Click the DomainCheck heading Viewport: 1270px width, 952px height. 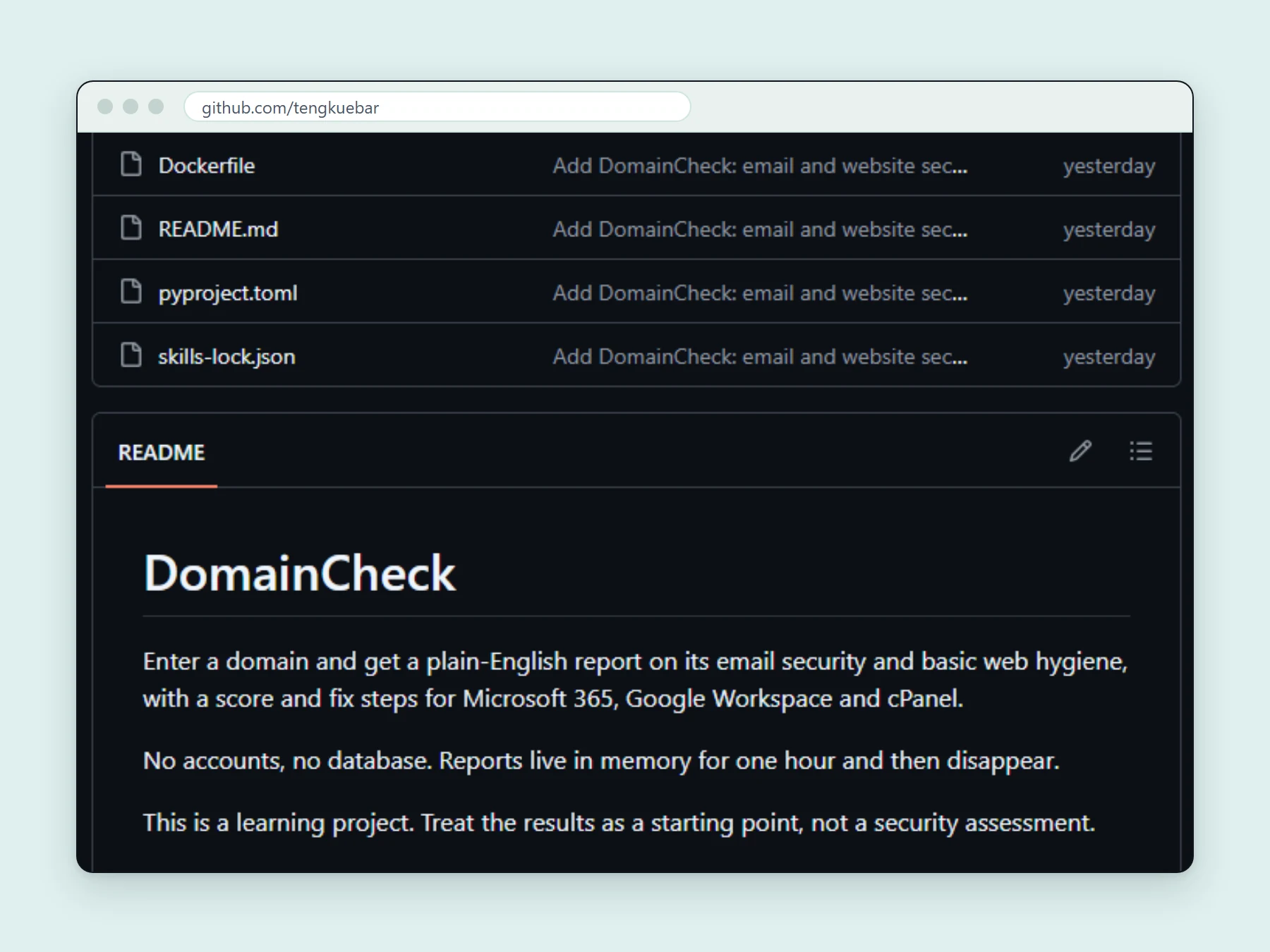tap(300, 573)
